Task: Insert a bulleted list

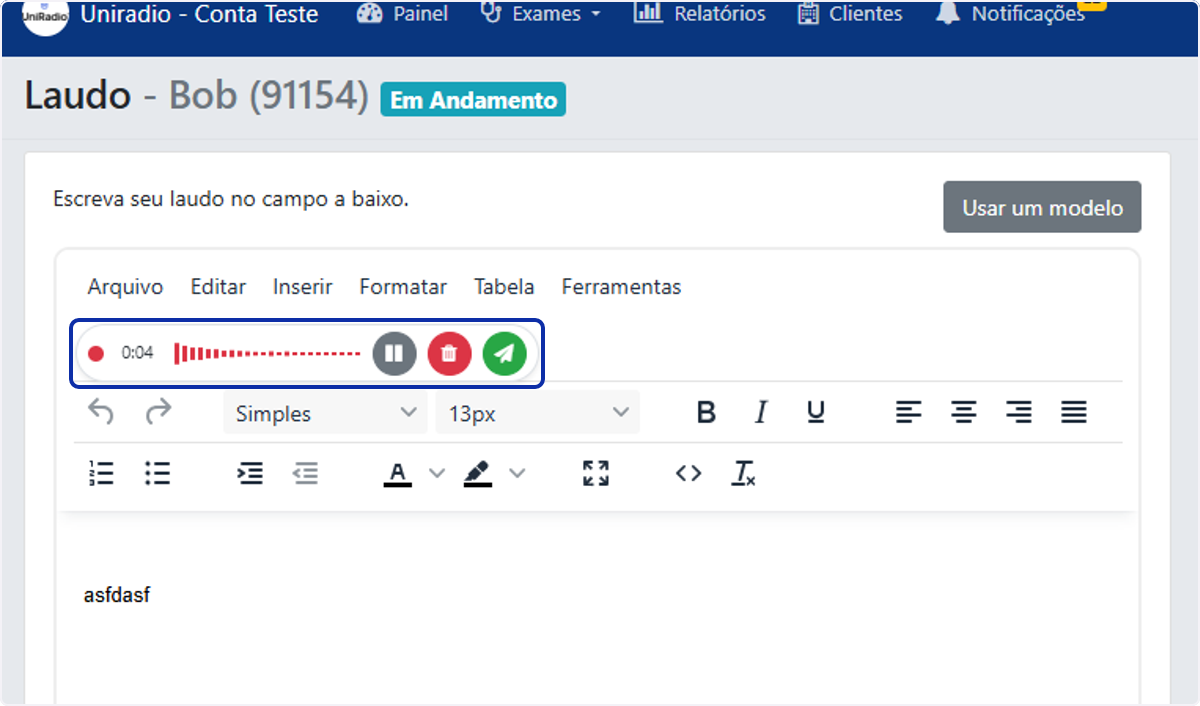Action: click(157, 473)
